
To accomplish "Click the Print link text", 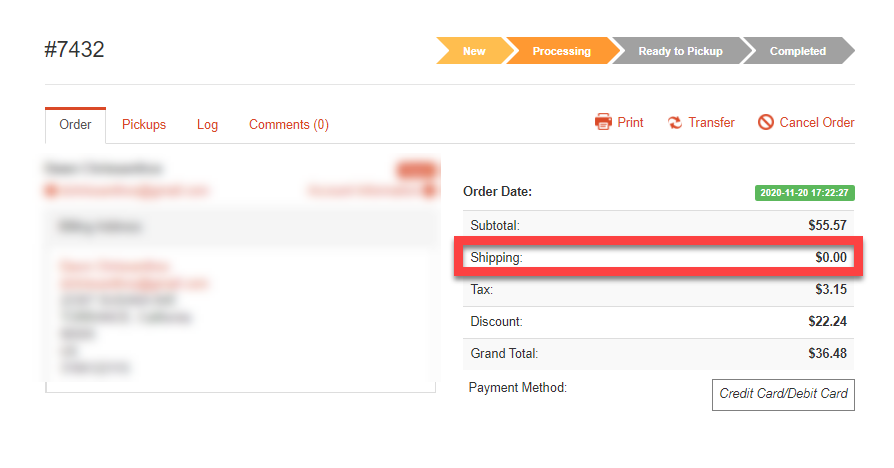I will (x=630, y=123).
